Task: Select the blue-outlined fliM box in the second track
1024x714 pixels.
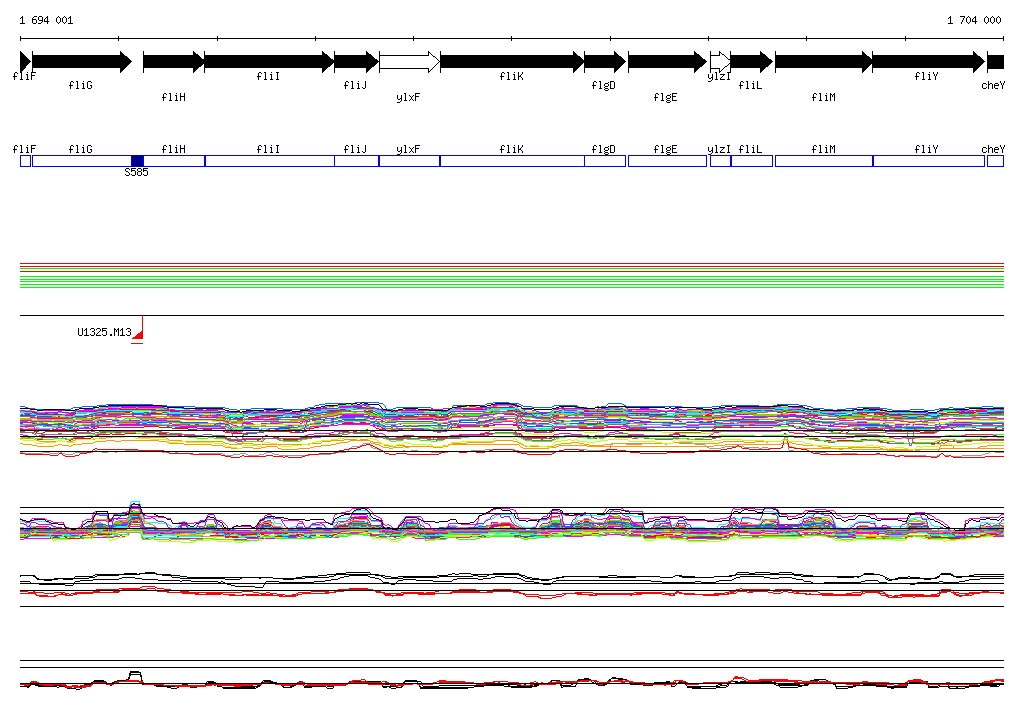Action: [x=823, y=161]
